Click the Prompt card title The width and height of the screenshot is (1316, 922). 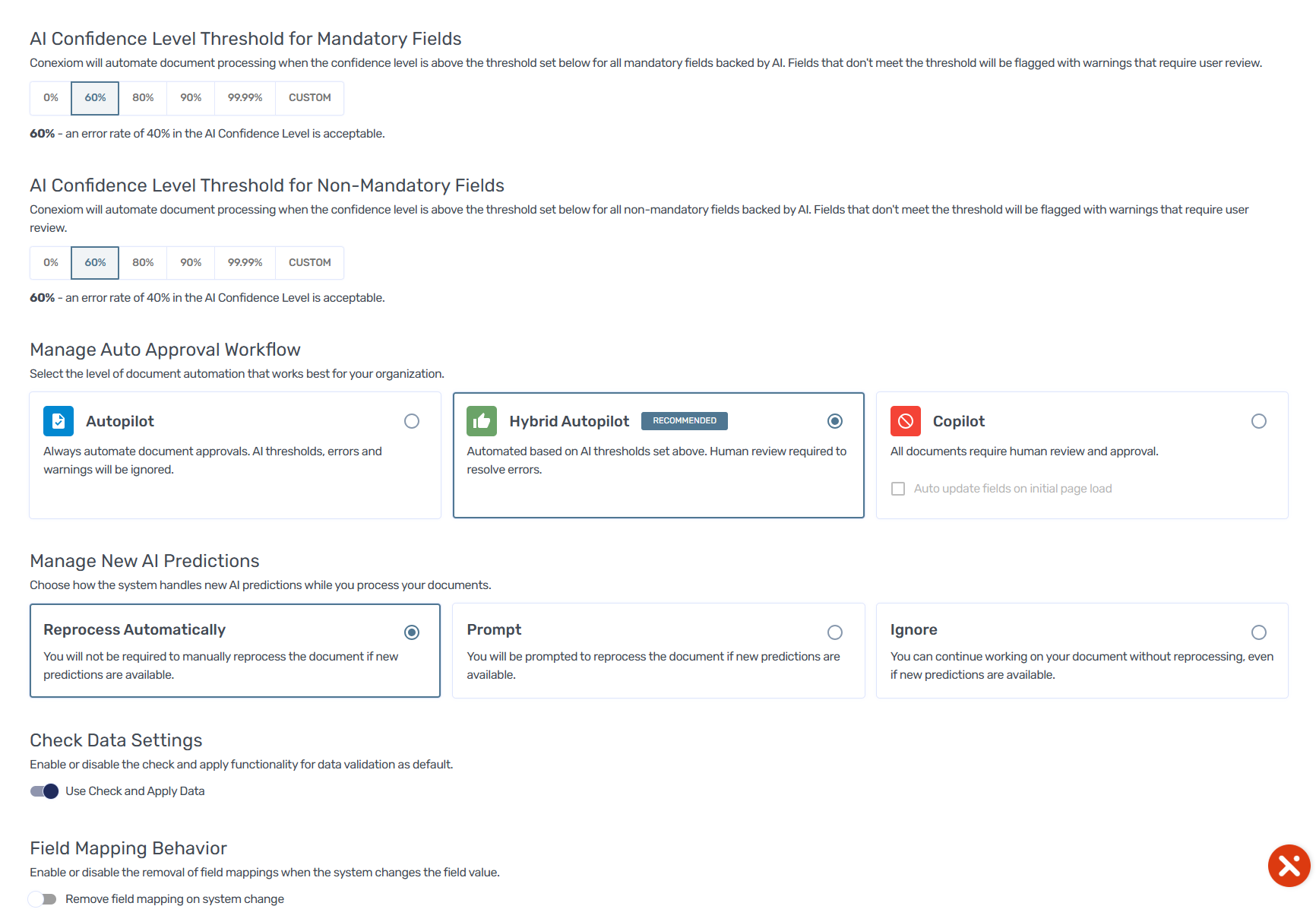[x=494, y=630]
